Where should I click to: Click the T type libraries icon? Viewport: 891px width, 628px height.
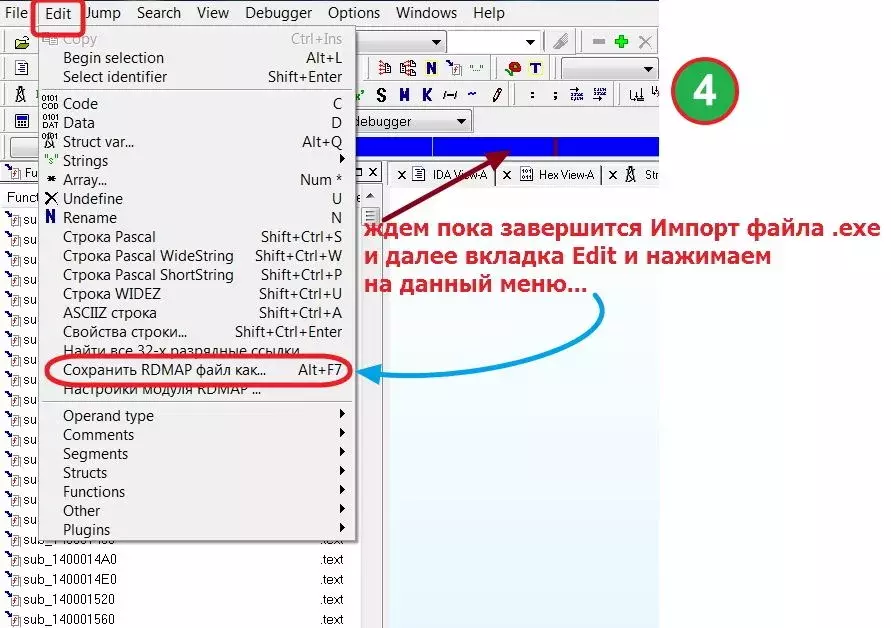click(x=535, y=69)
